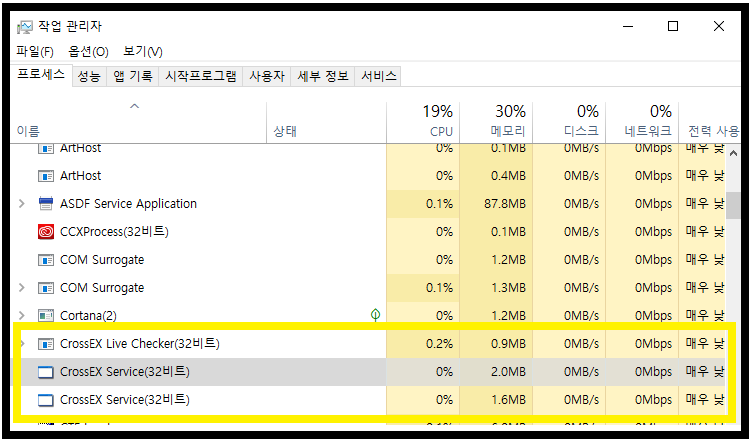
Task: Switch to the 사용자 tab
Action: pos(267,76)
